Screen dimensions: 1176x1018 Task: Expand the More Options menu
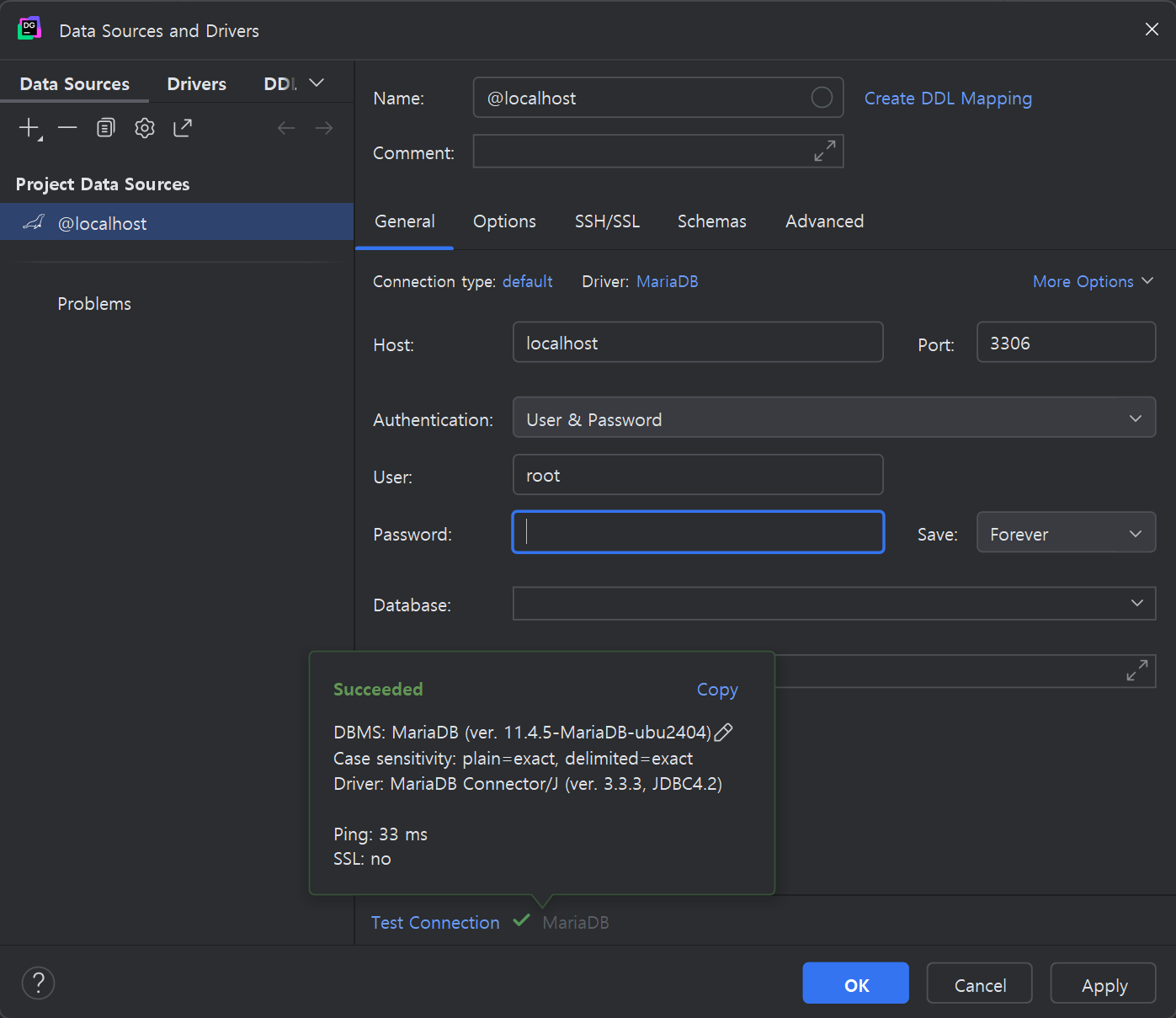point(1093,281)
